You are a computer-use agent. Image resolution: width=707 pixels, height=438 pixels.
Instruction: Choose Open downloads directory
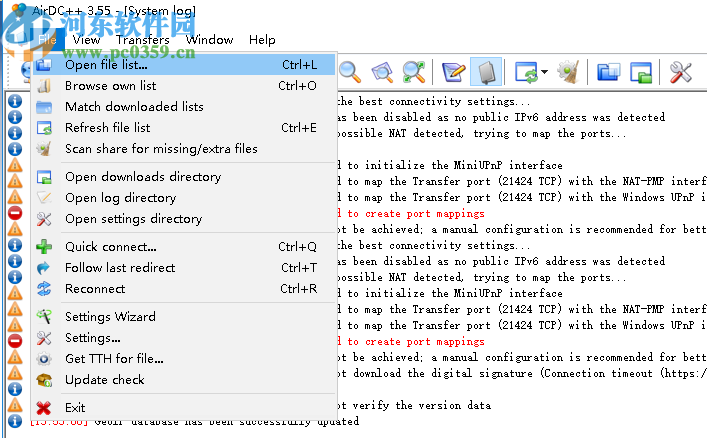tap(184, 177)
